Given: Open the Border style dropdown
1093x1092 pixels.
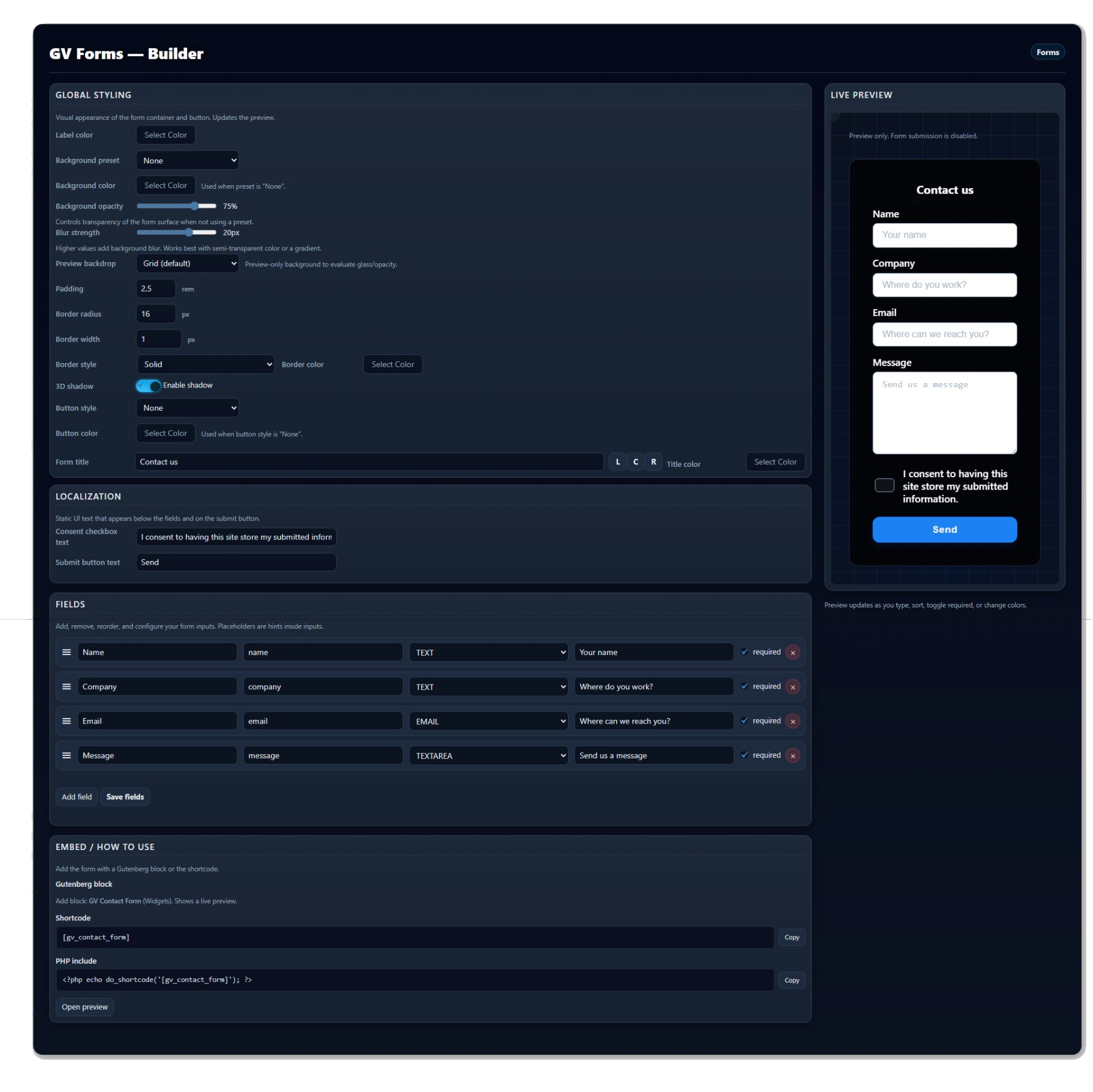Looking at the screenshot, I should coord(205,364).
